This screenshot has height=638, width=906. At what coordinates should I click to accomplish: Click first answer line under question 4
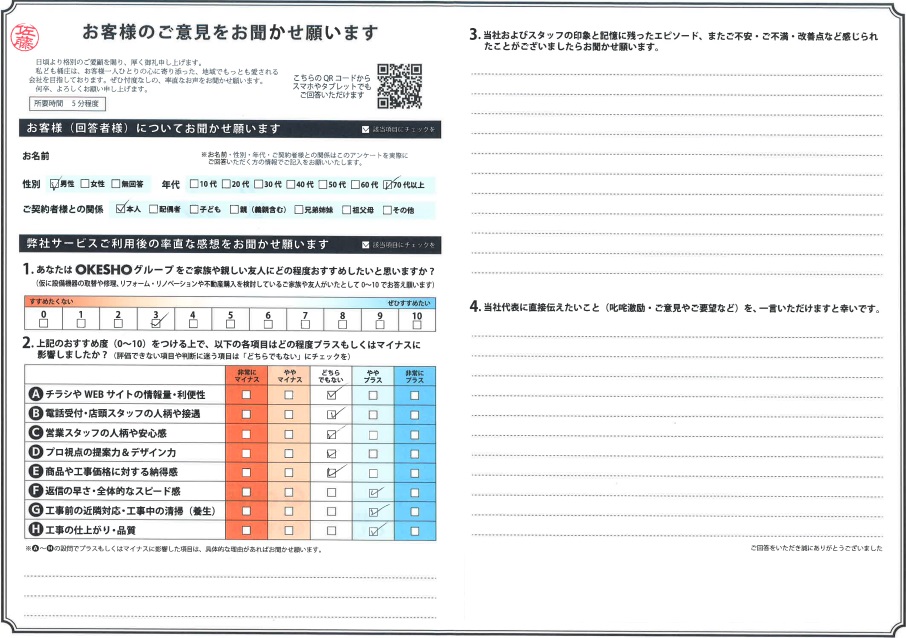point(678,327)
